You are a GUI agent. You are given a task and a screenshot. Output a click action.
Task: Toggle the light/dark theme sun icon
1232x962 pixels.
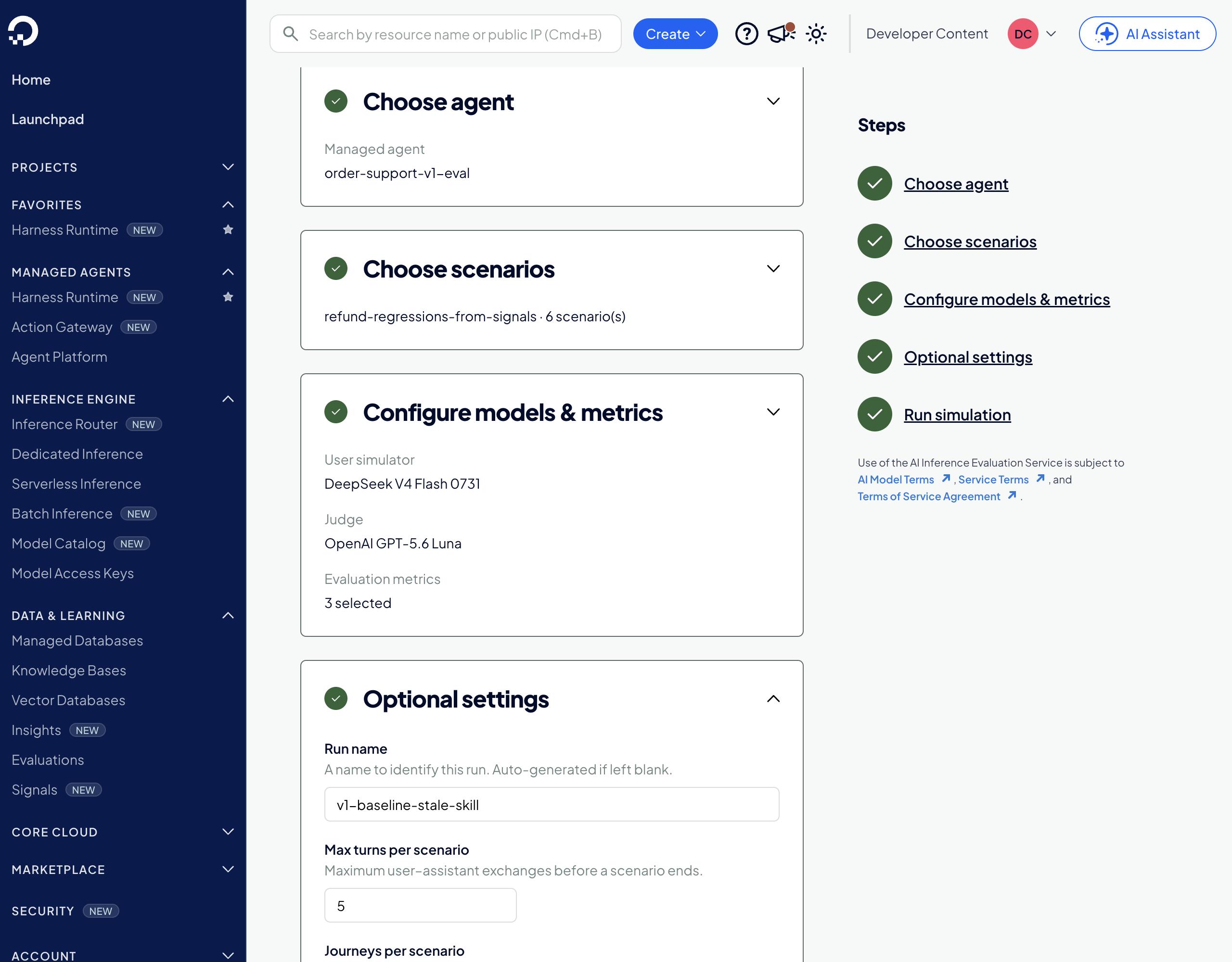click(816, 34)
